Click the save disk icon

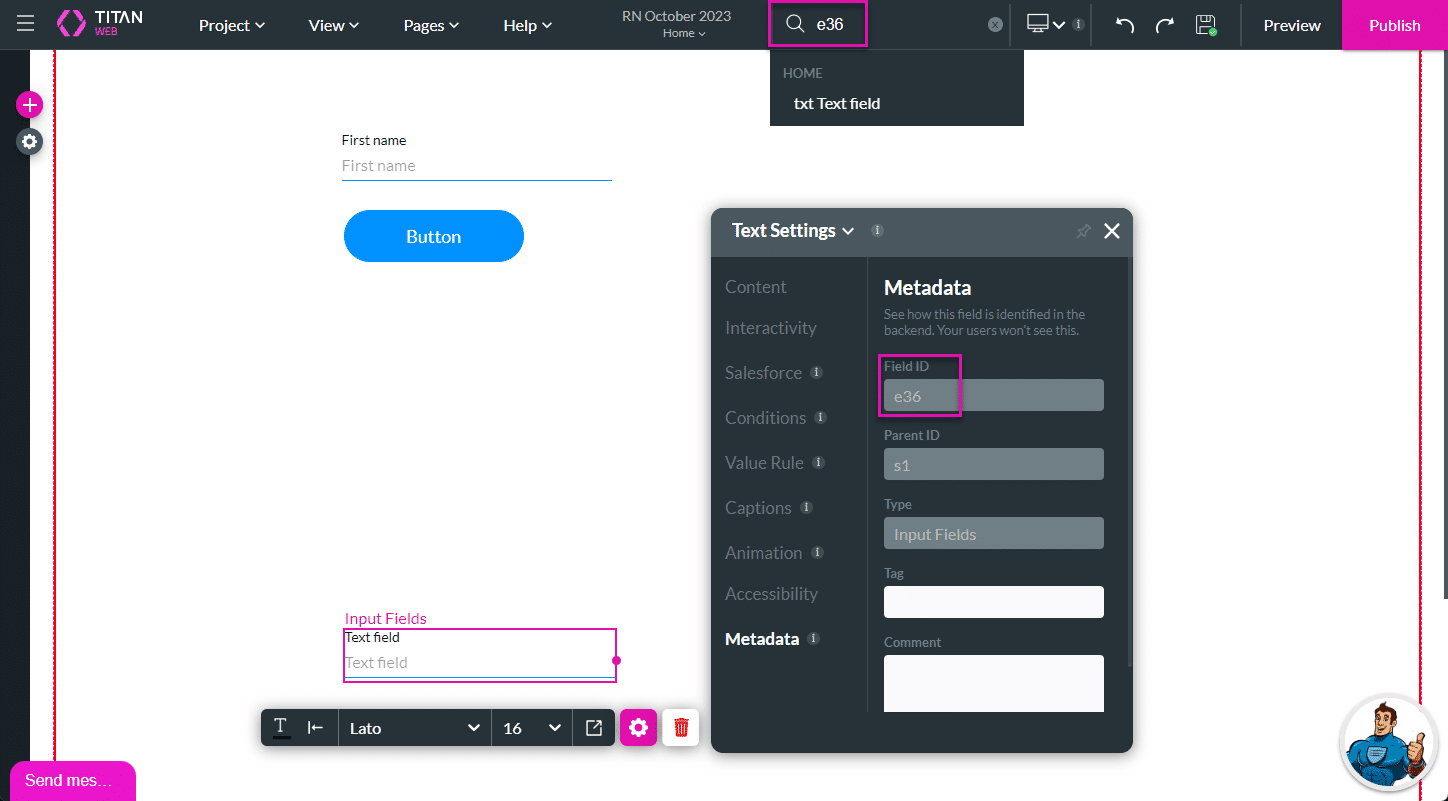[x=1205, y=25]
